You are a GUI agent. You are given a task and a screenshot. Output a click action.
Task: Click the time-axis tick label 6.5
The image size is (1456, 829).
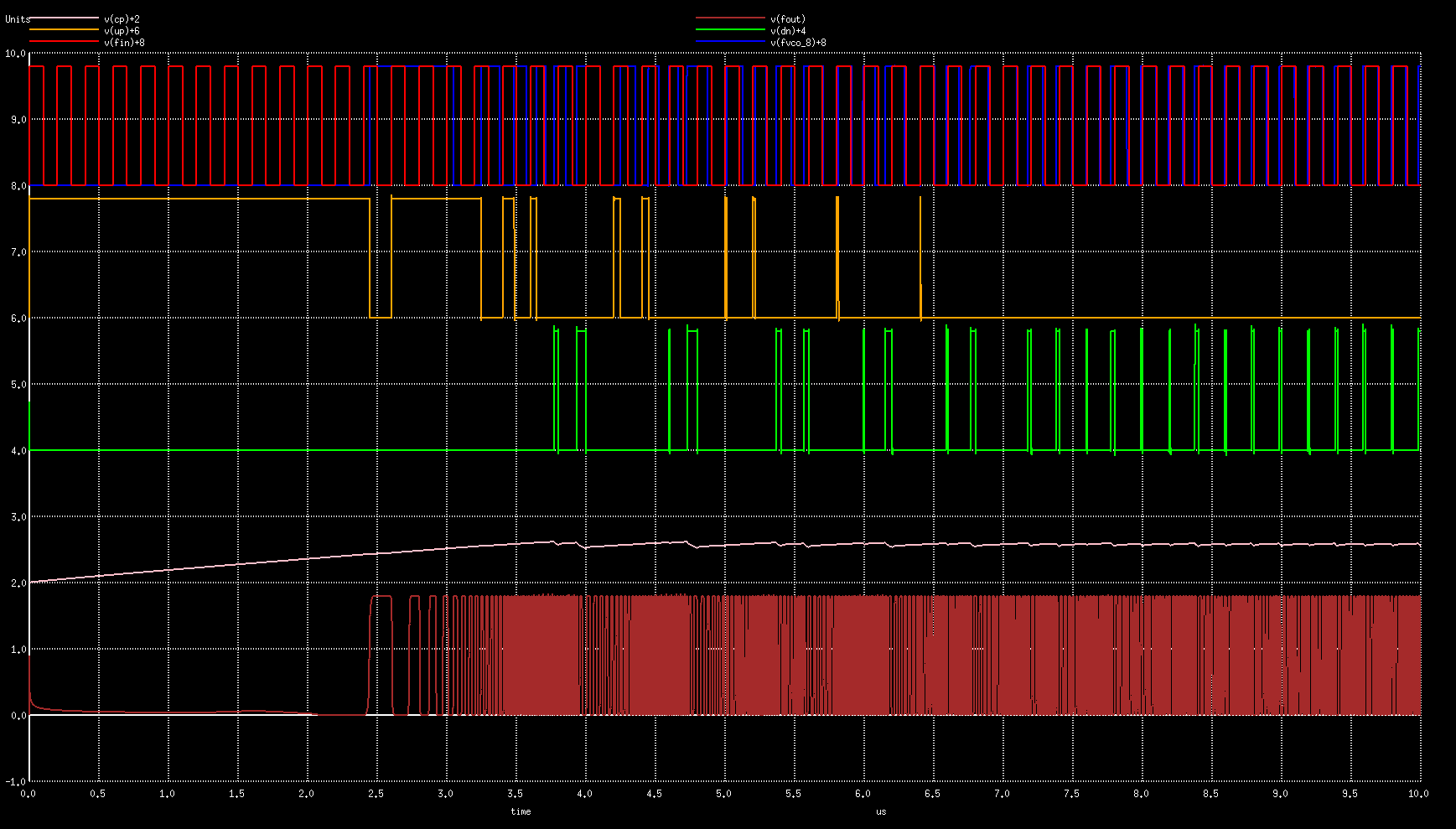pos(933,794)
